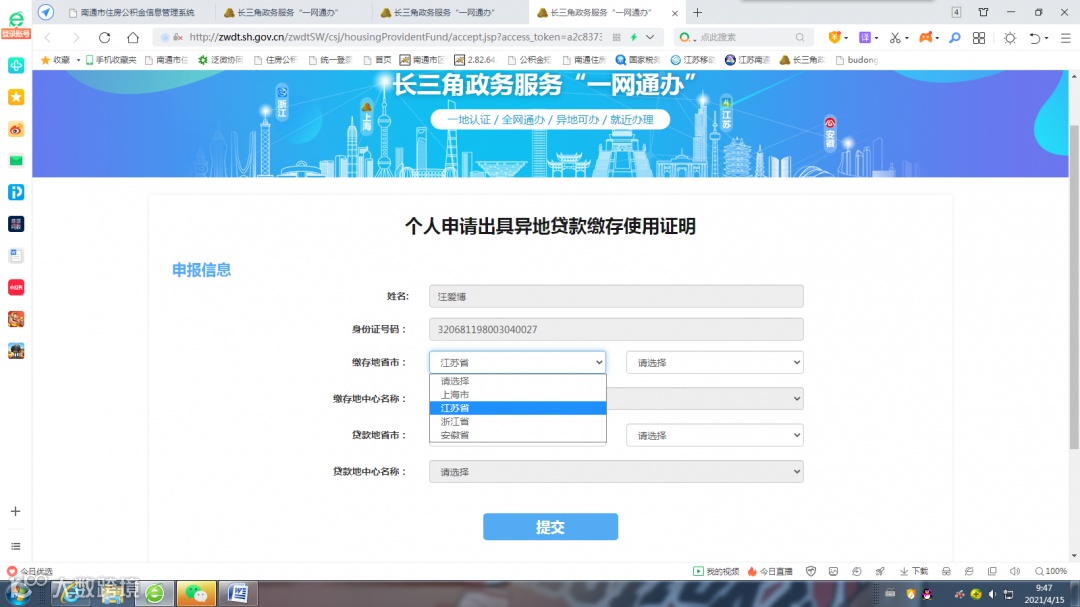Click the 姓名 name input field
This screenshot has width=1080, height=607.
click(x=616, y=296)
